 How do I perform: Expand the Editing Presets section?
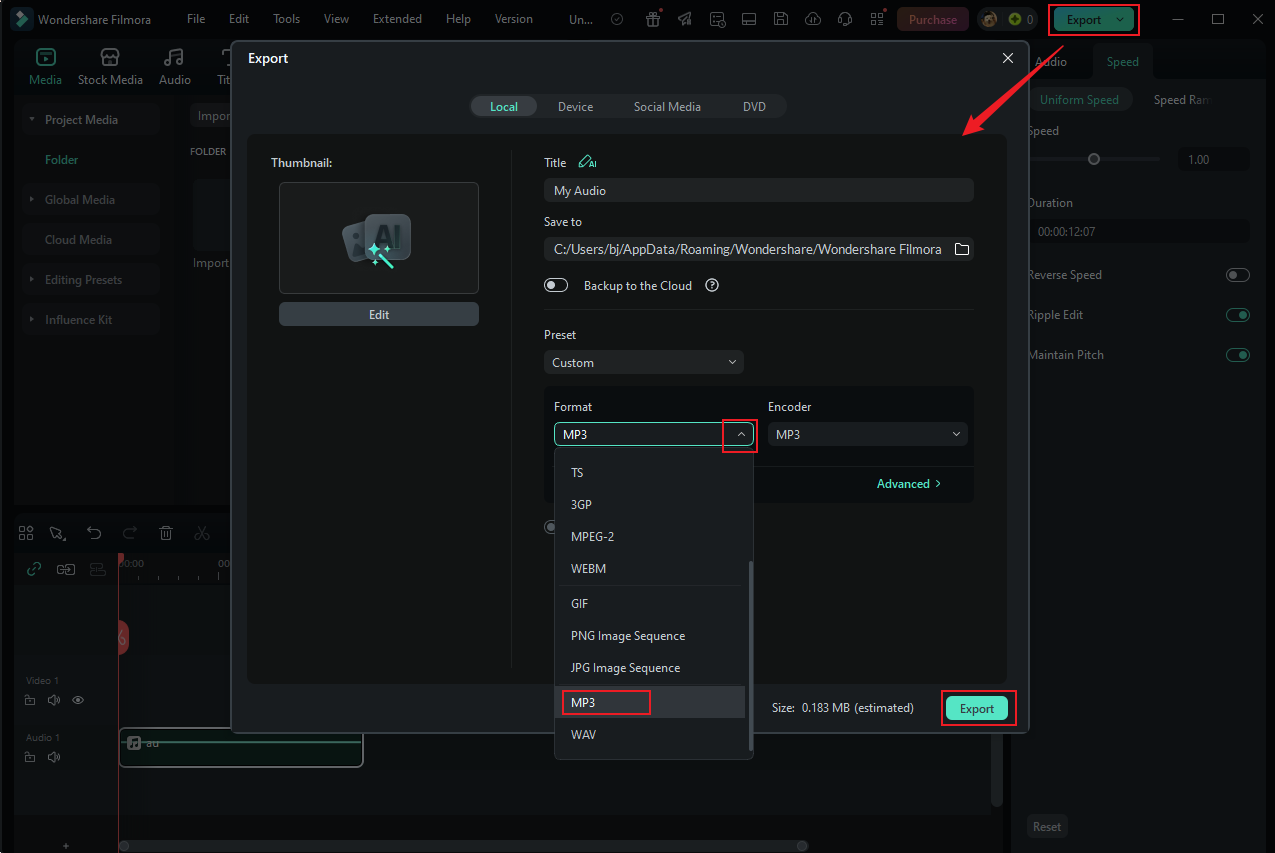pyautogui.click(x=33, y=280)
